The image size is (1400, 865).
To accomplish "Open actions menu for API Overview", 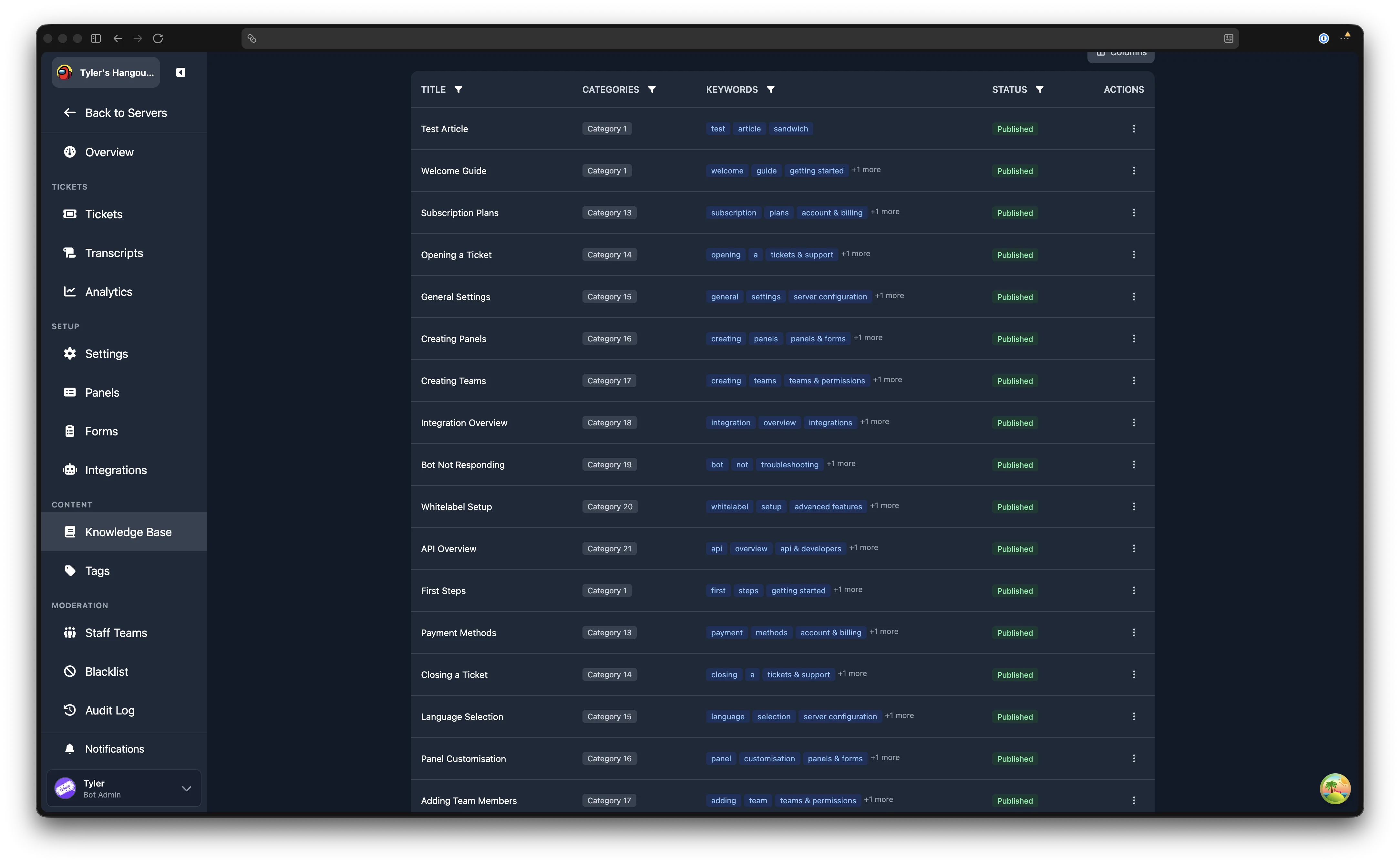I will coord(1134,549).
